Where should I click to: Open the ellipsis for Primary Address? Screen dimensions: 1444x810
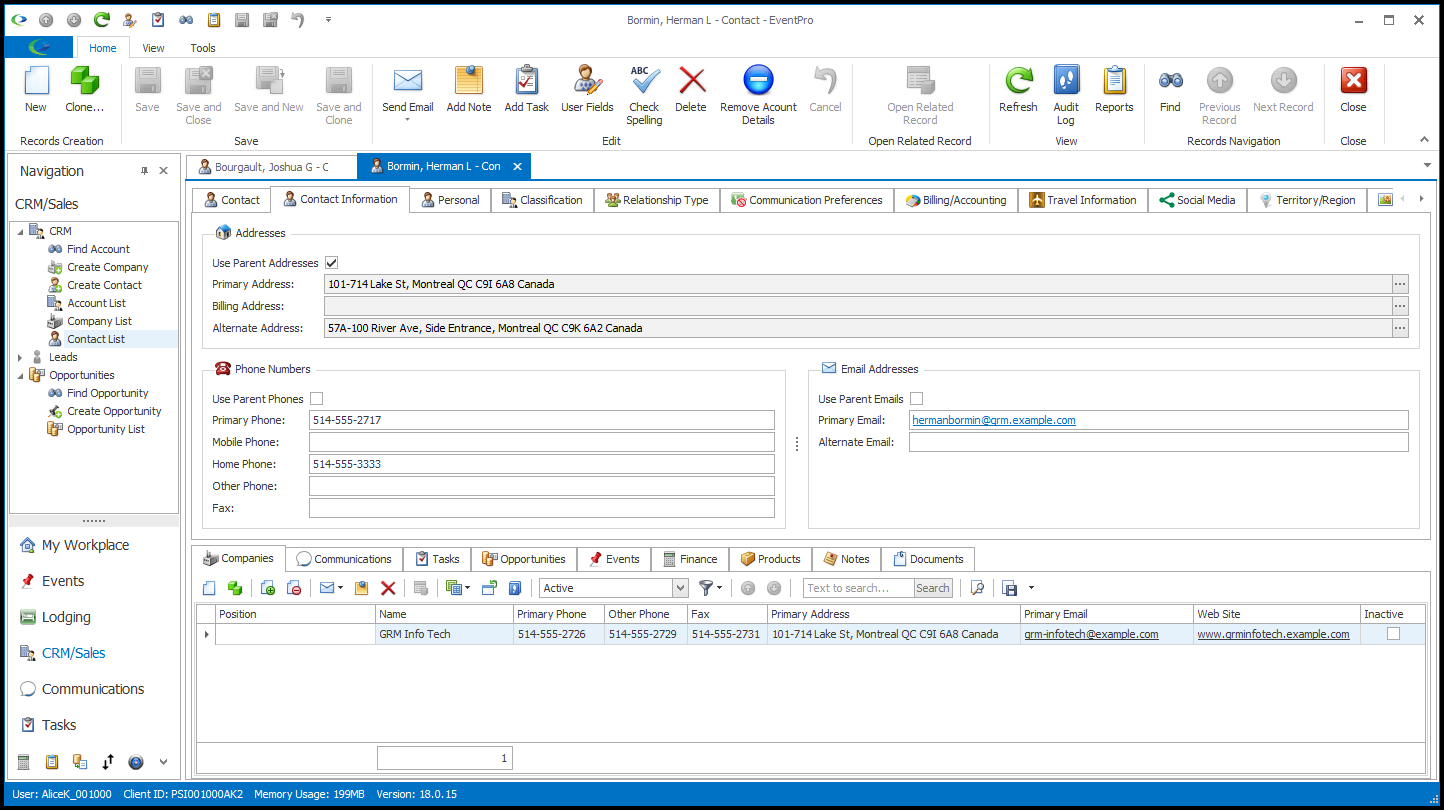click(1400, 284)
